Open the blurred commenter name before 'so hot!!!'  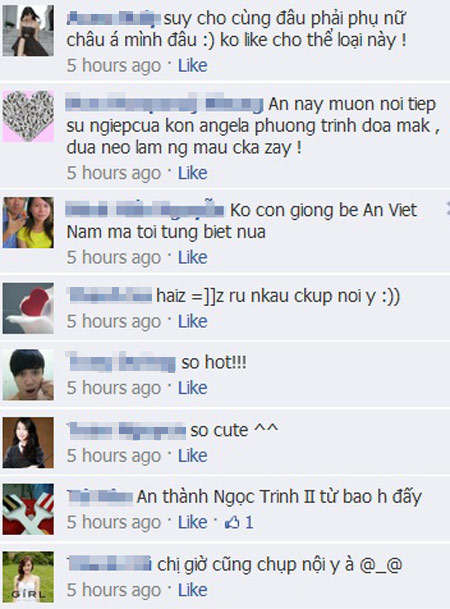[x=121, y=362]
